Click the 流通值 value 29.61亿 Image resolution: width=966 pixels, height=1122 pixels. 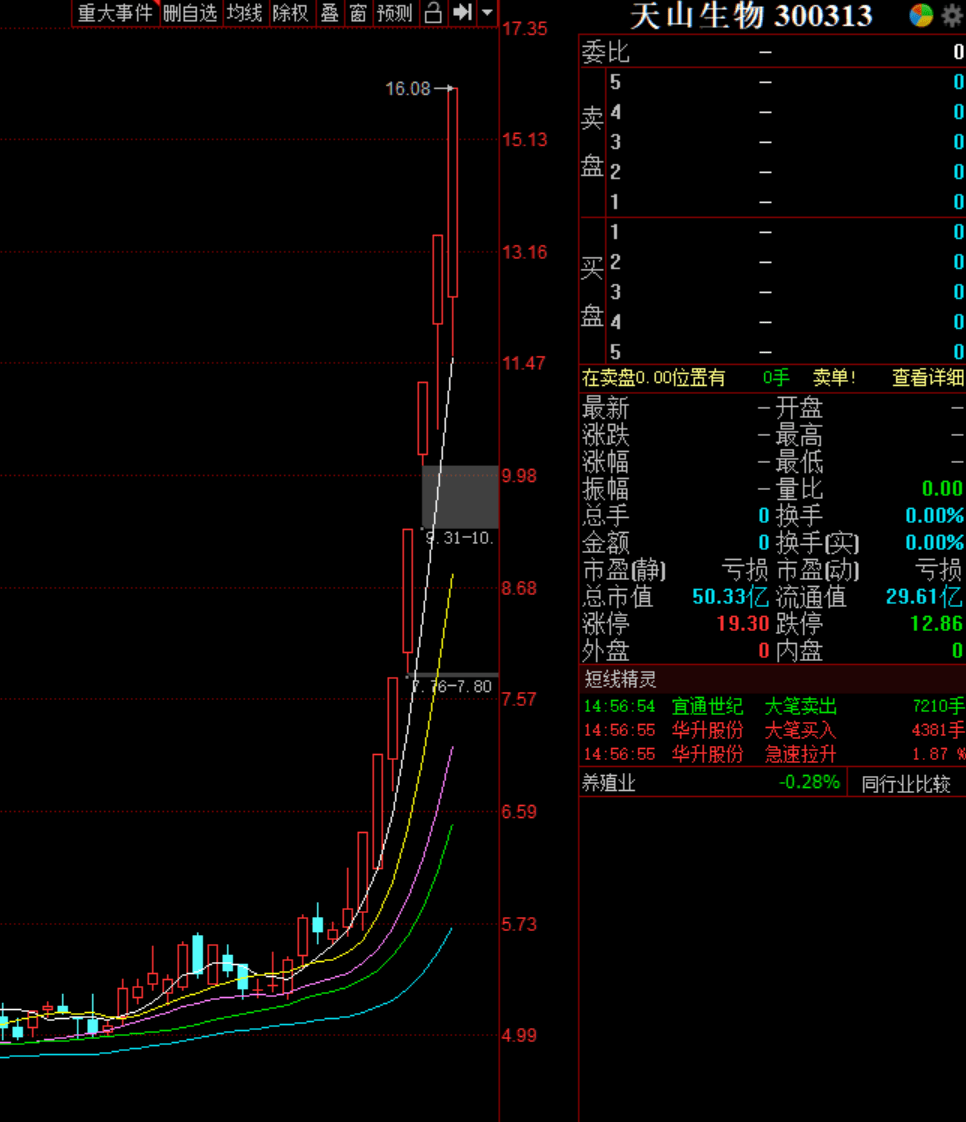point(924,597)
